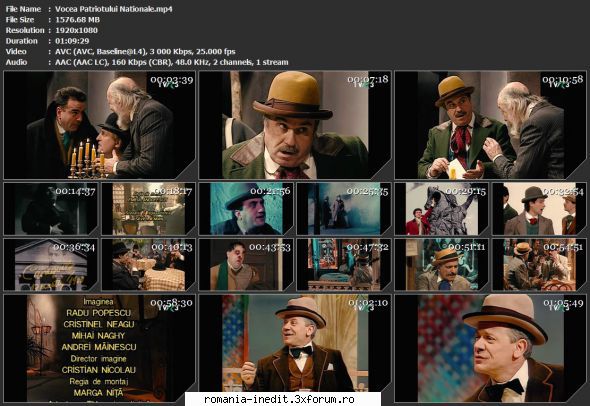Click the 'Video' label
Image resolution: width=590 pixels, height=406 pixels.
pos(16,52)
